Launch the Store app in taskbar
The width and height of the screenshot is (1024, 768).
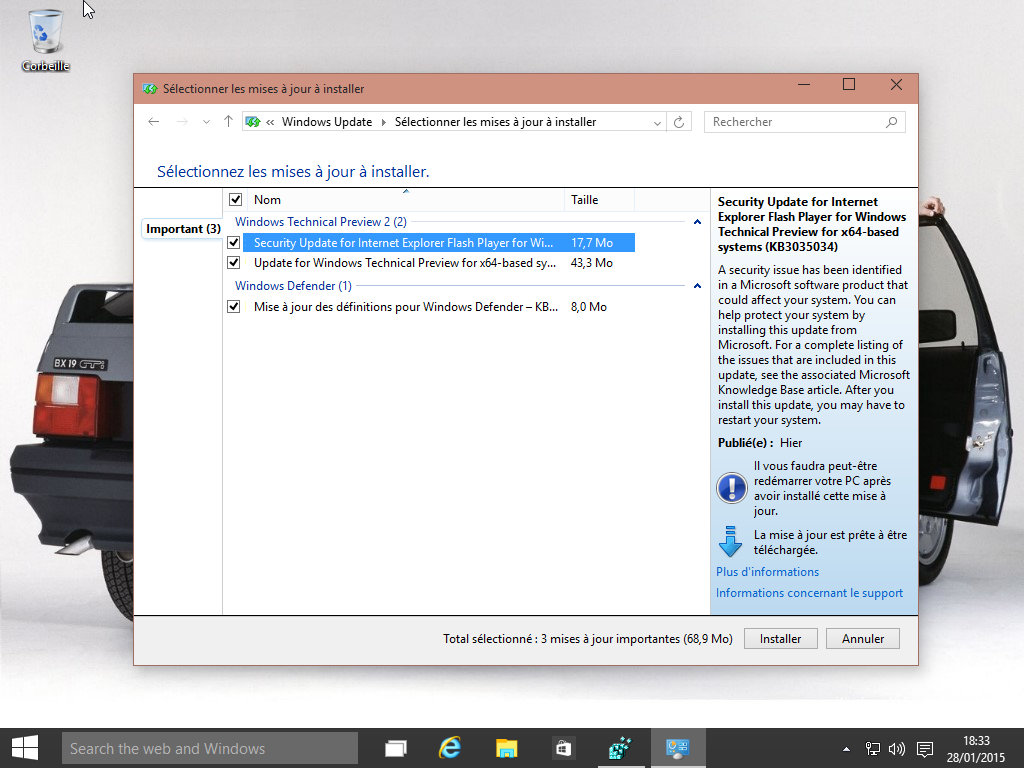coord(564,748)
